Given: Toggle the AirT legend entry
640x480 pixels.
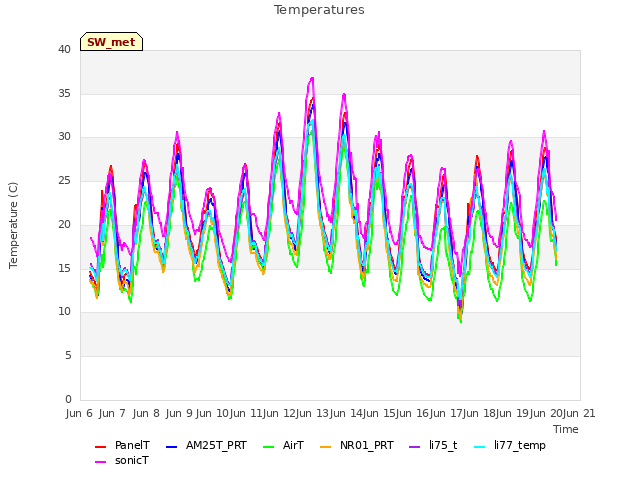Looking at the screenshot, I should (284, 445).
